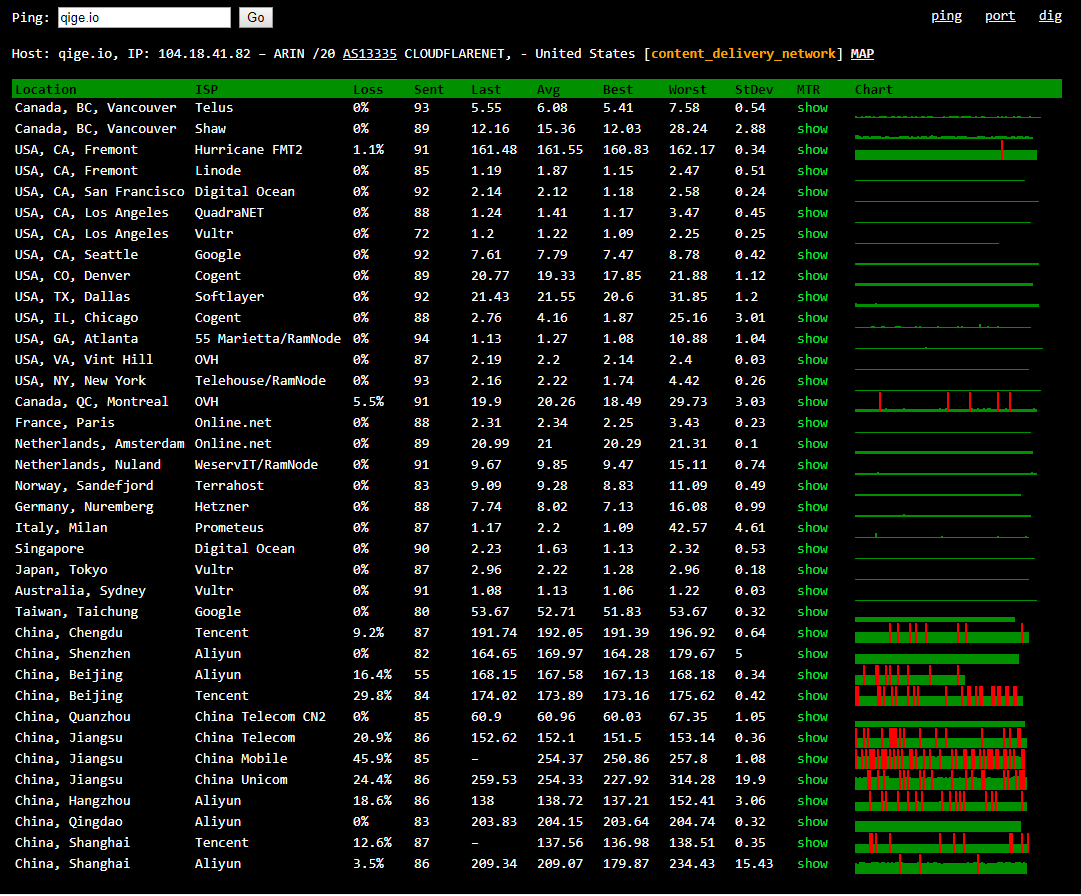Show MTR for Amsterdam Online.net row
This screenshot has width=1081, height=896.
812,444
